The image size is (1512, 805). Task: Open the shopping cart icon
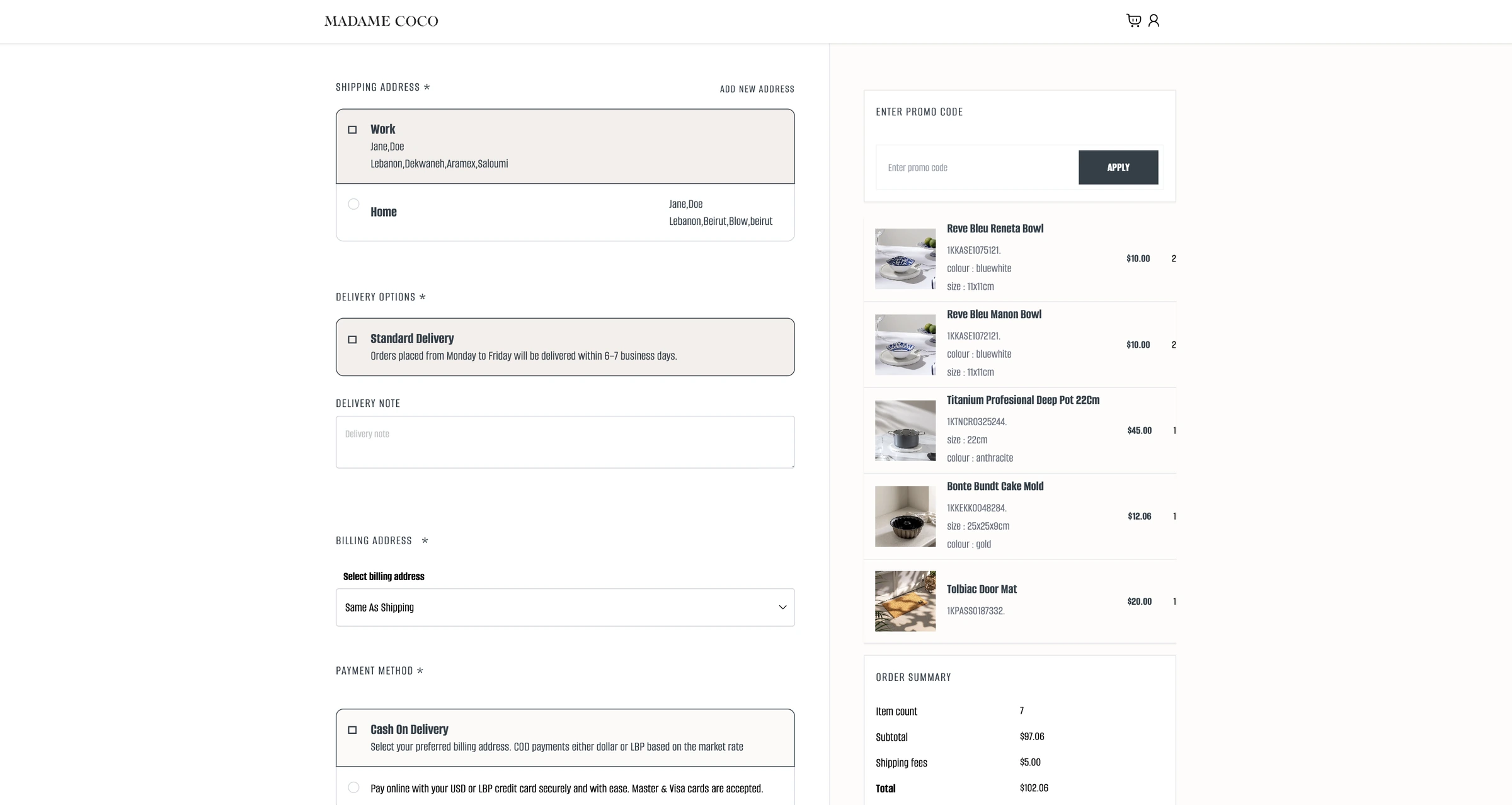pos(1133,21)
